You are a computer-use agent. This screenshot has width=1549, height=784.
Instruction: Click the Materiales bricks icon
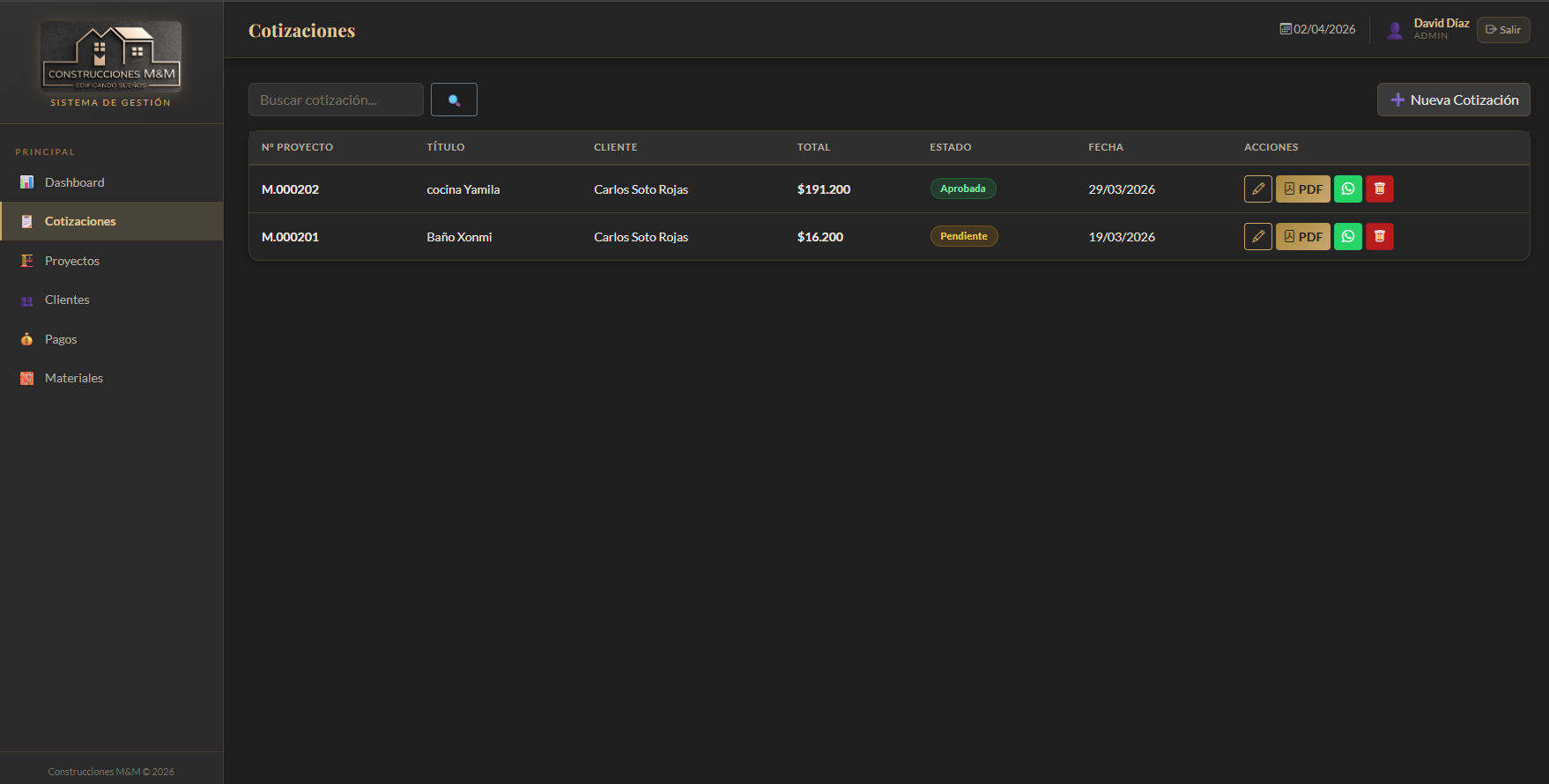tap(26, 378)
